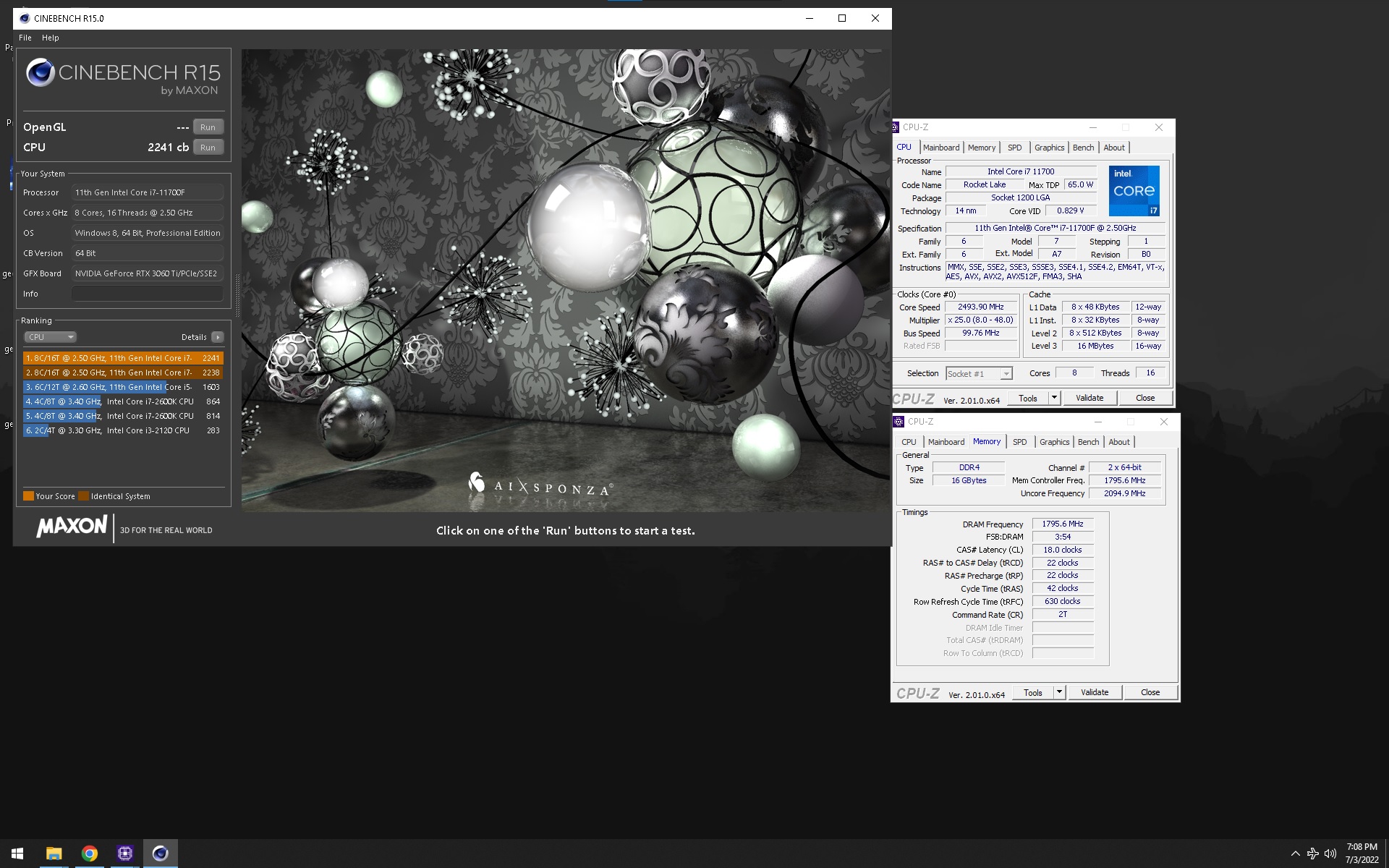Image resolution: width=1389 pixels, height=868 pixels.
Task: Click the empty Info input field
Action: pos(148,294)
